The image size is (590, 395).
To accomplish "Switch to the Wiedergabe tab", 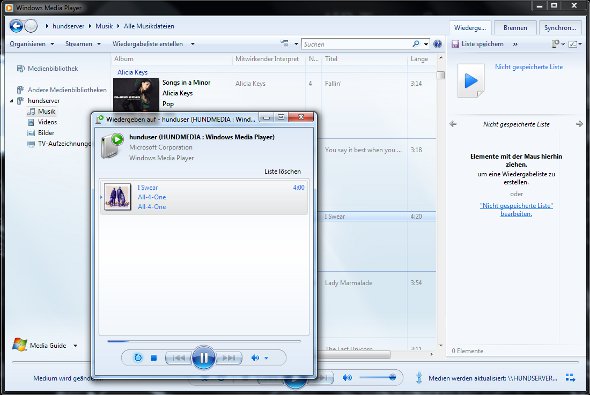I will pos(470,28).
